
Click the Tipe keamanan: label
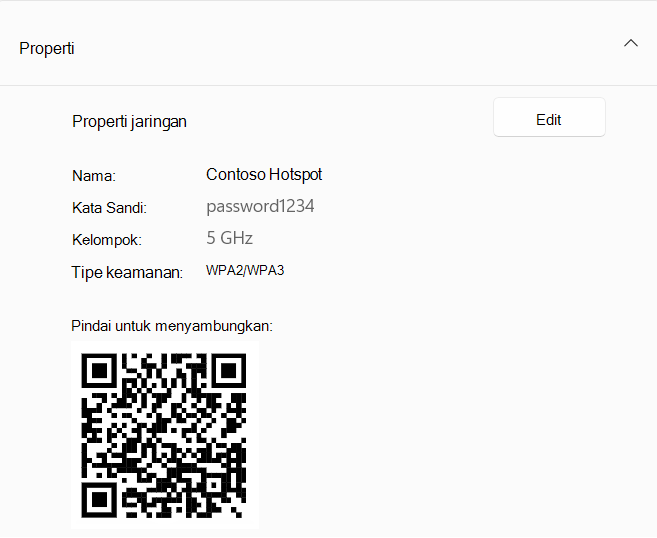[127, 273]
